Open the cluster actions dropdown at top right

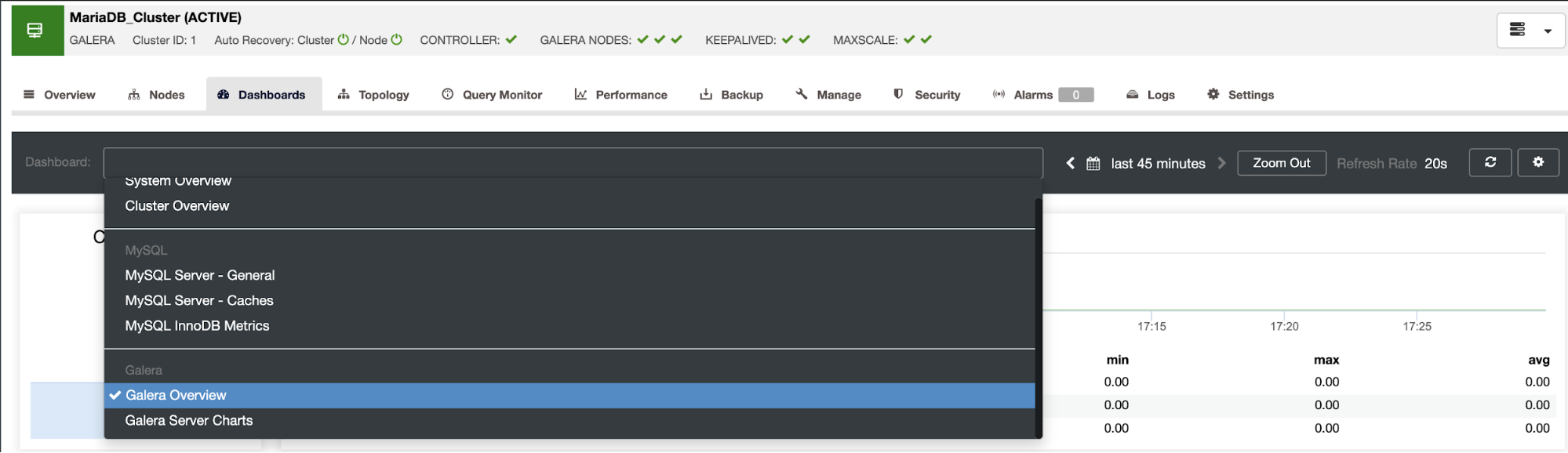[x=1530, y=31]
